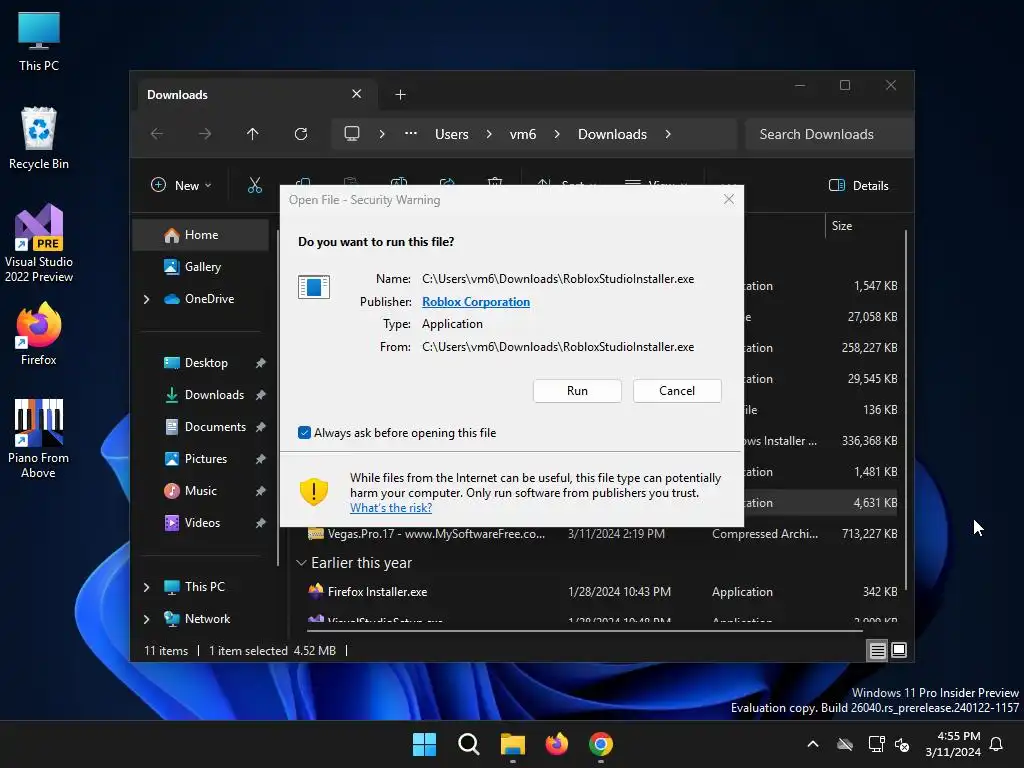Expand the OneDrive tree node
The image size is (1024, 768).
(146, 298)
